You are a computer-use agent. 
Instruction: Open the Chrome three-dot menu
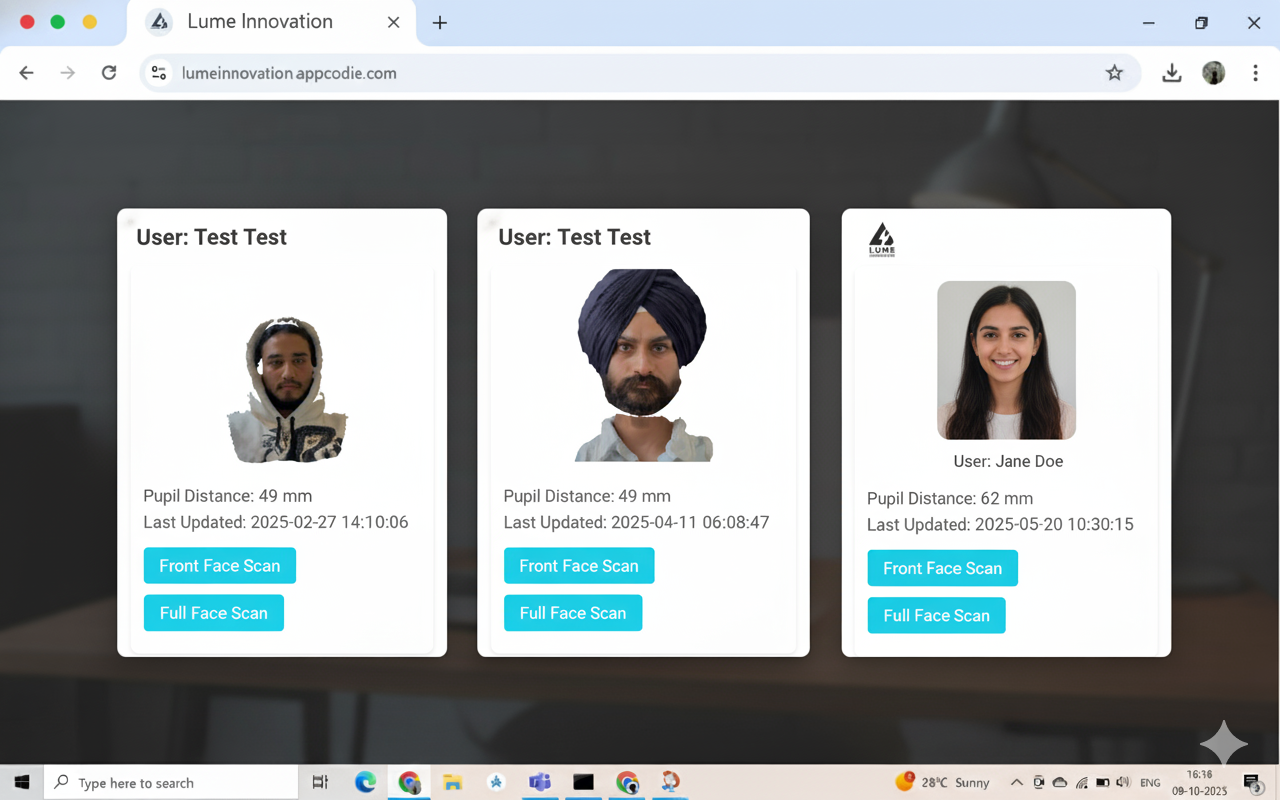[x=1255, y=73]
